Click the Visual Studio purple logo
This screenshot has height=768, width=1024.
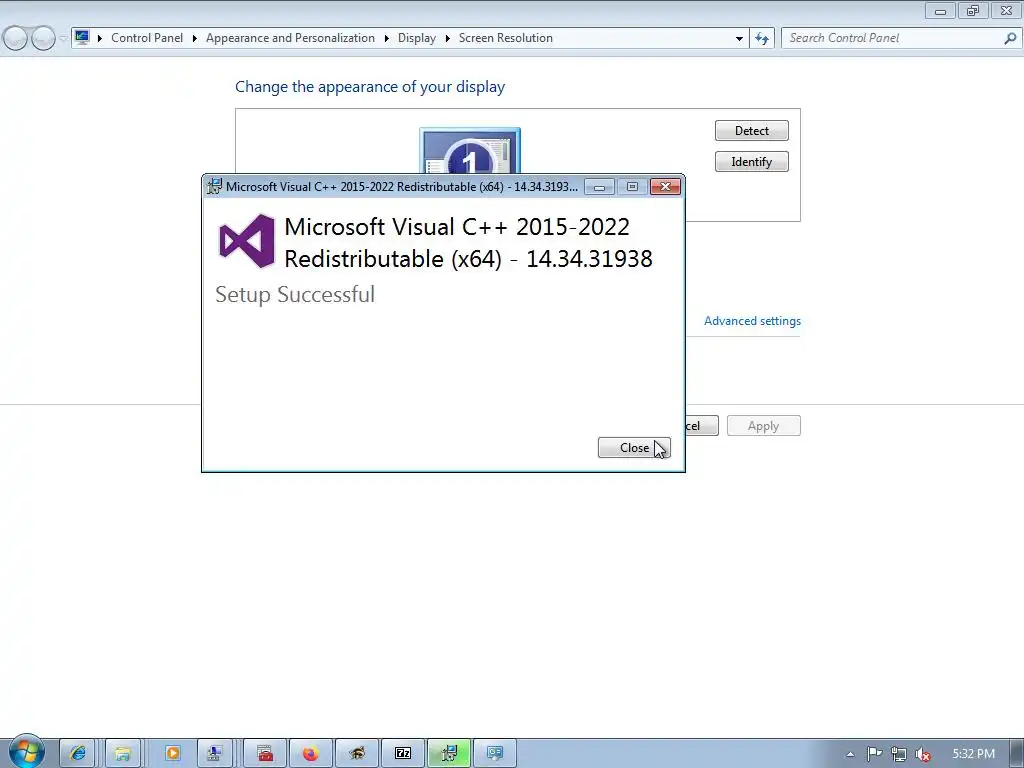click(x=246, y=241)
